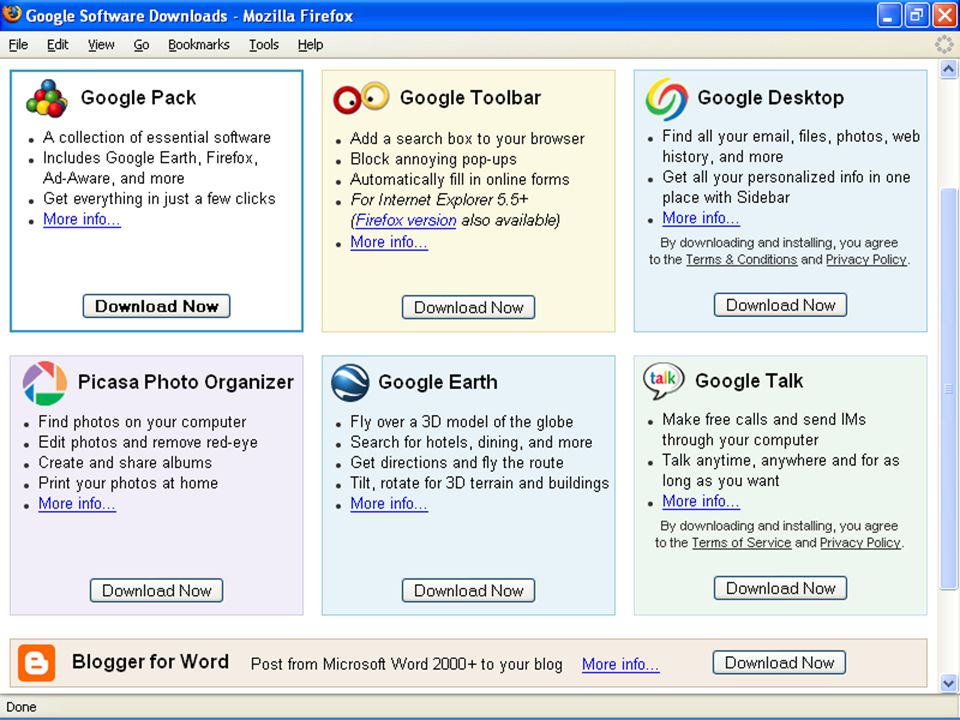Click the Google Toolbar heading

[x=470, y=98]
